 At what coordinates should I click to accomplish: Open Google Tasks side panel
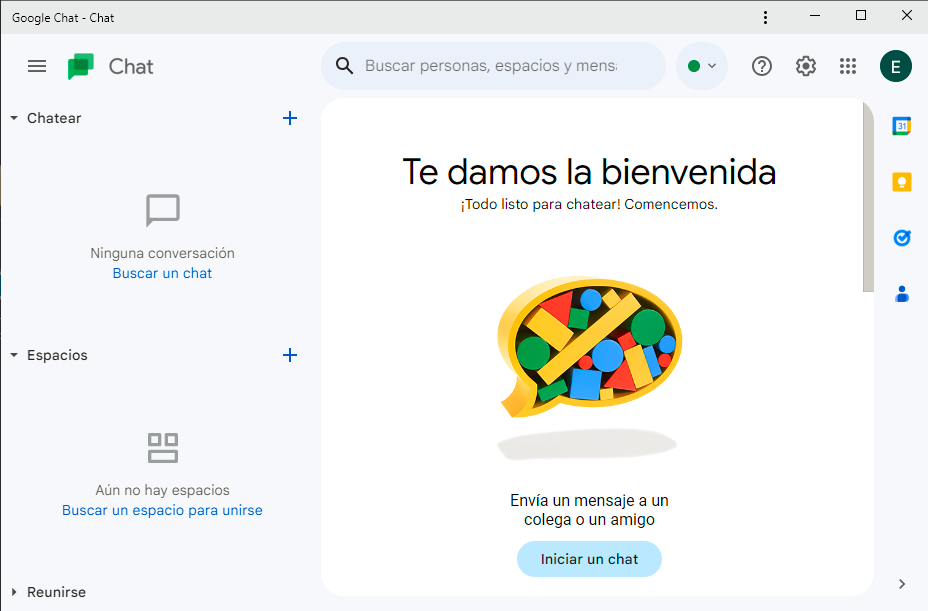pos(901,238)
